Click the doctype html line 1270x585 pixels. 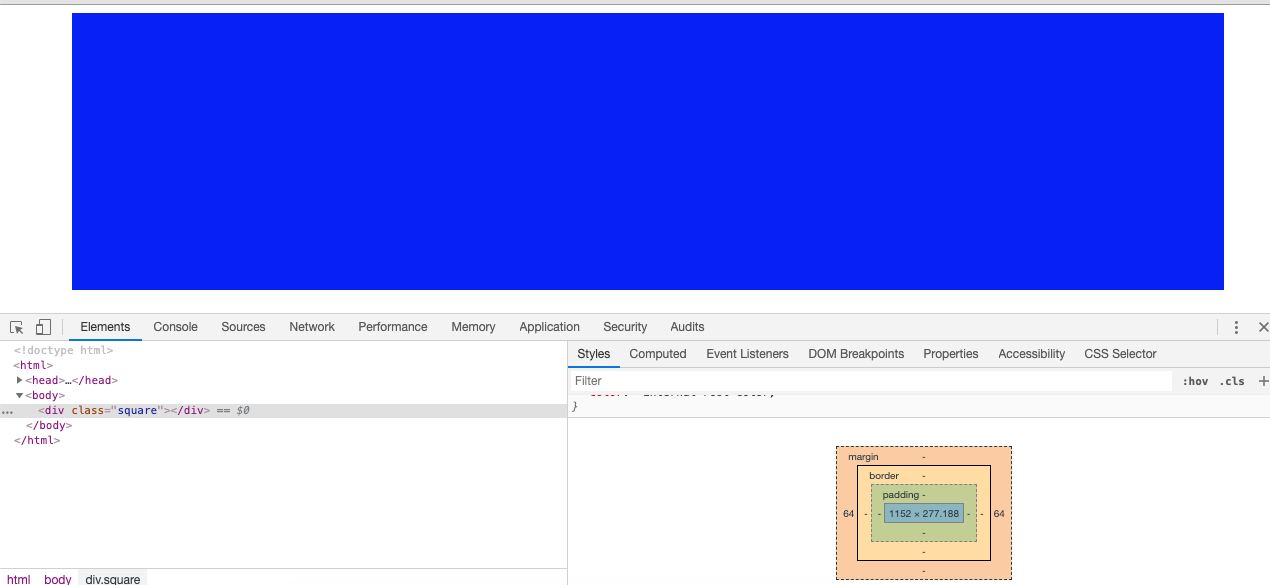coord(63,351)
